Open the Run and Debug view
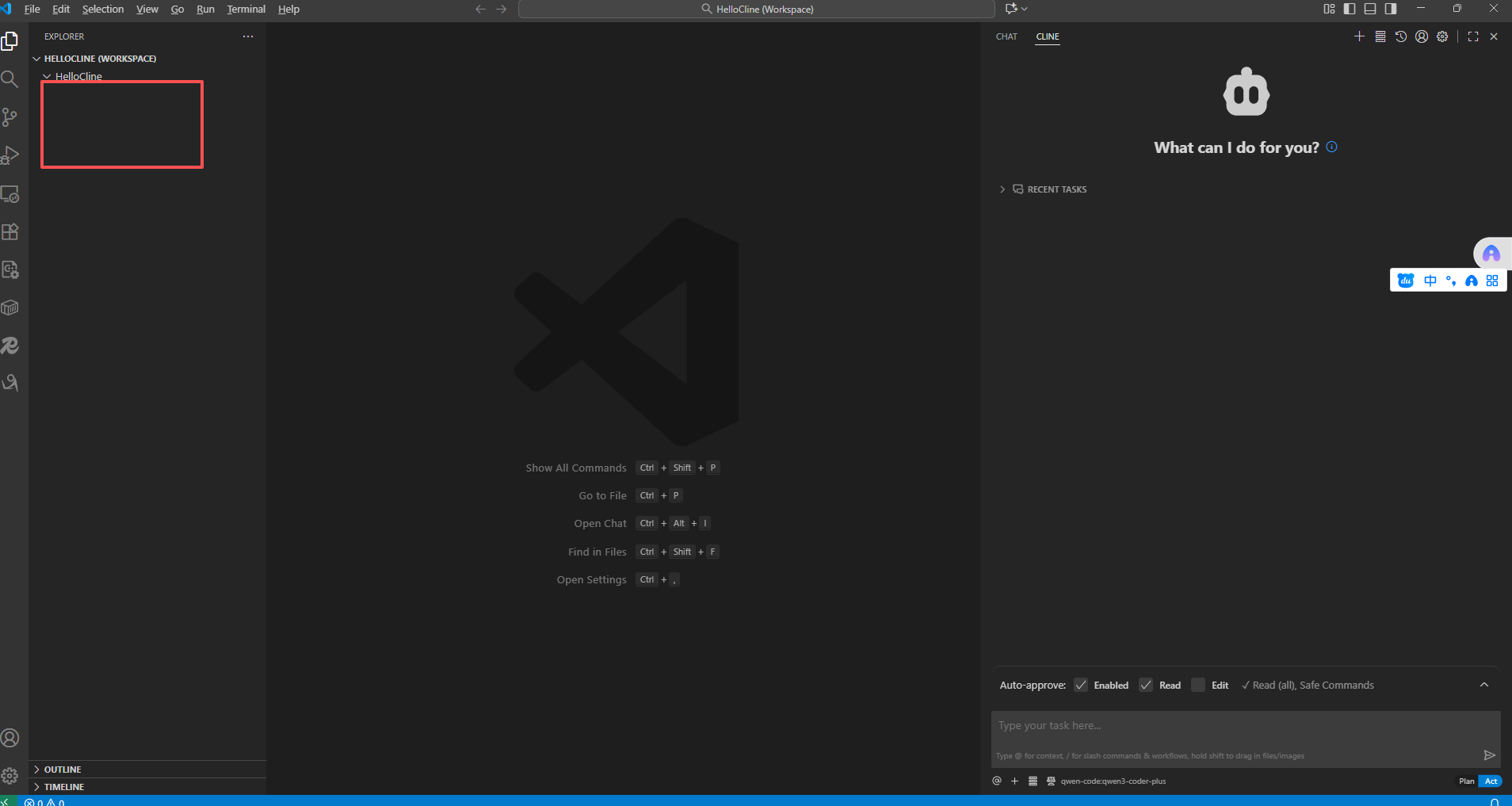 coord(10,155)
